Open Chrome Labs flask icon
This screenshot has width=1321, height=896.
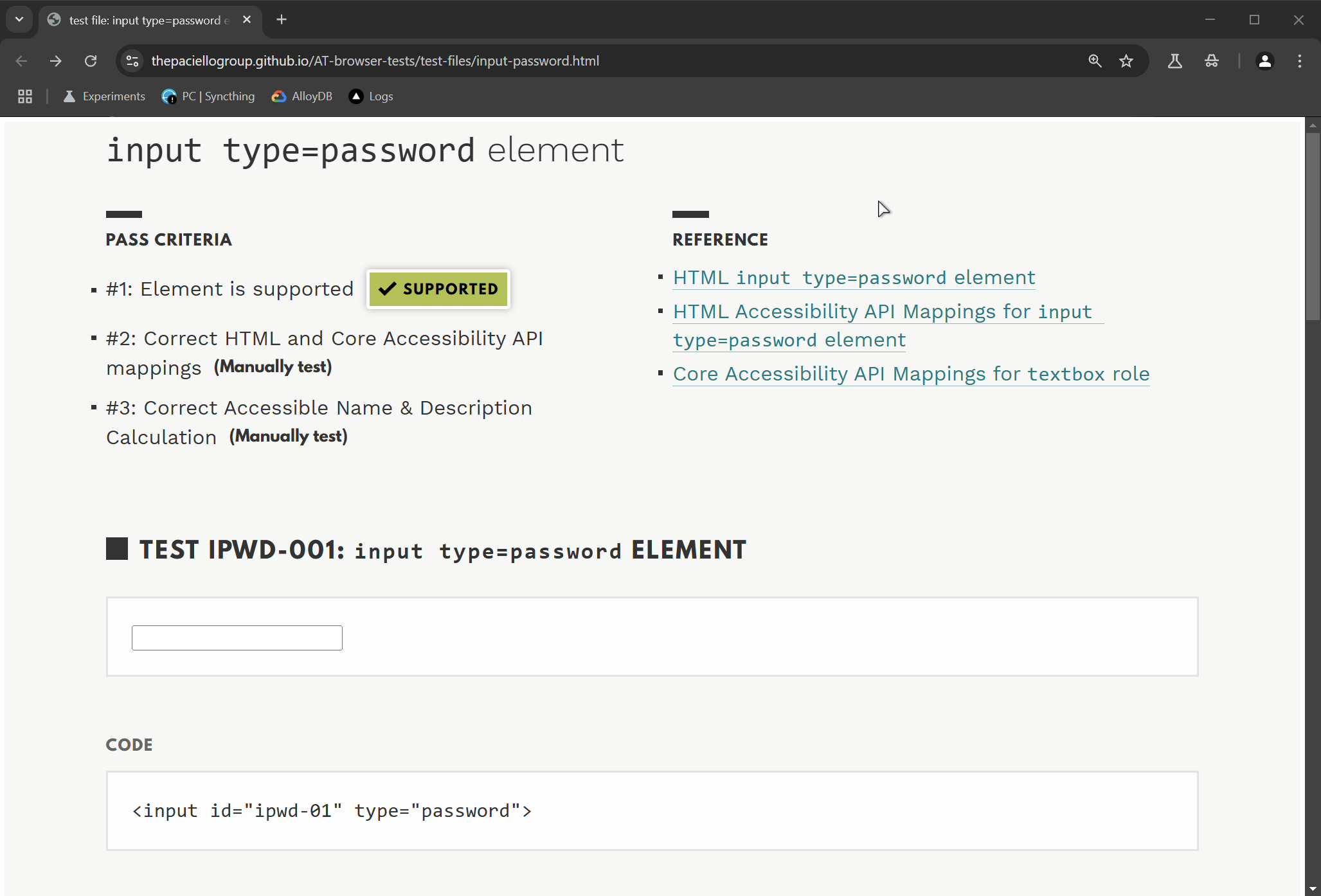click(x=1175, y=61)
